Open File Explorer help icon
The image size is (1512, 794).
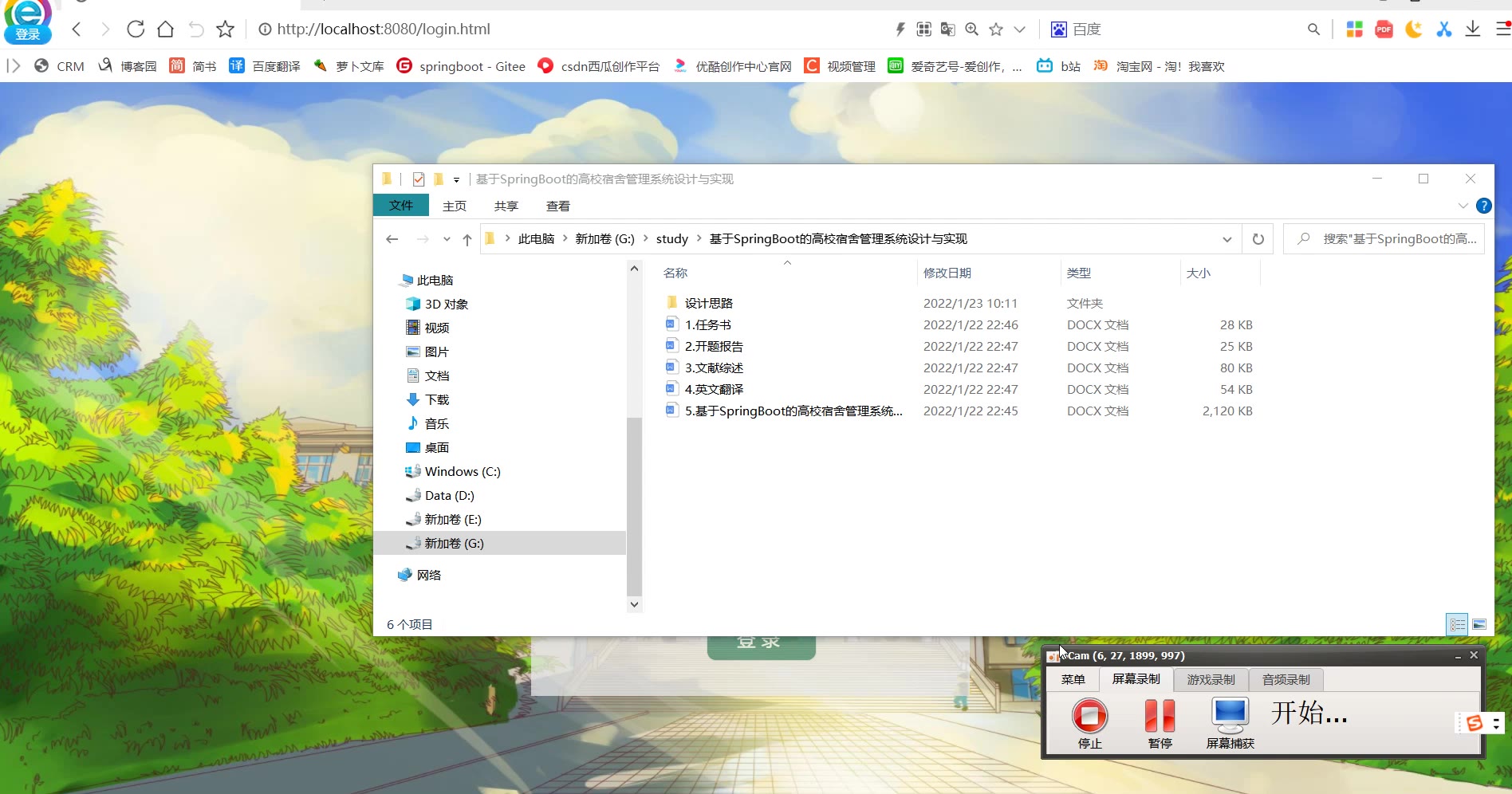(x=1483, y=206)
